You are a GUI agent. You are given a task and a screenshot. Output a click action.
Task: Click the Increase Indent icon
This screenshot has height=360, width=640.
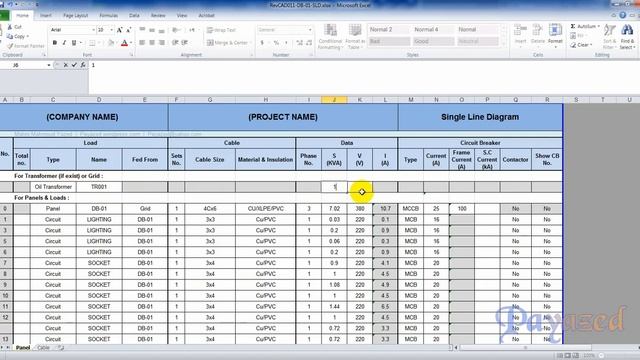[185, 42]
